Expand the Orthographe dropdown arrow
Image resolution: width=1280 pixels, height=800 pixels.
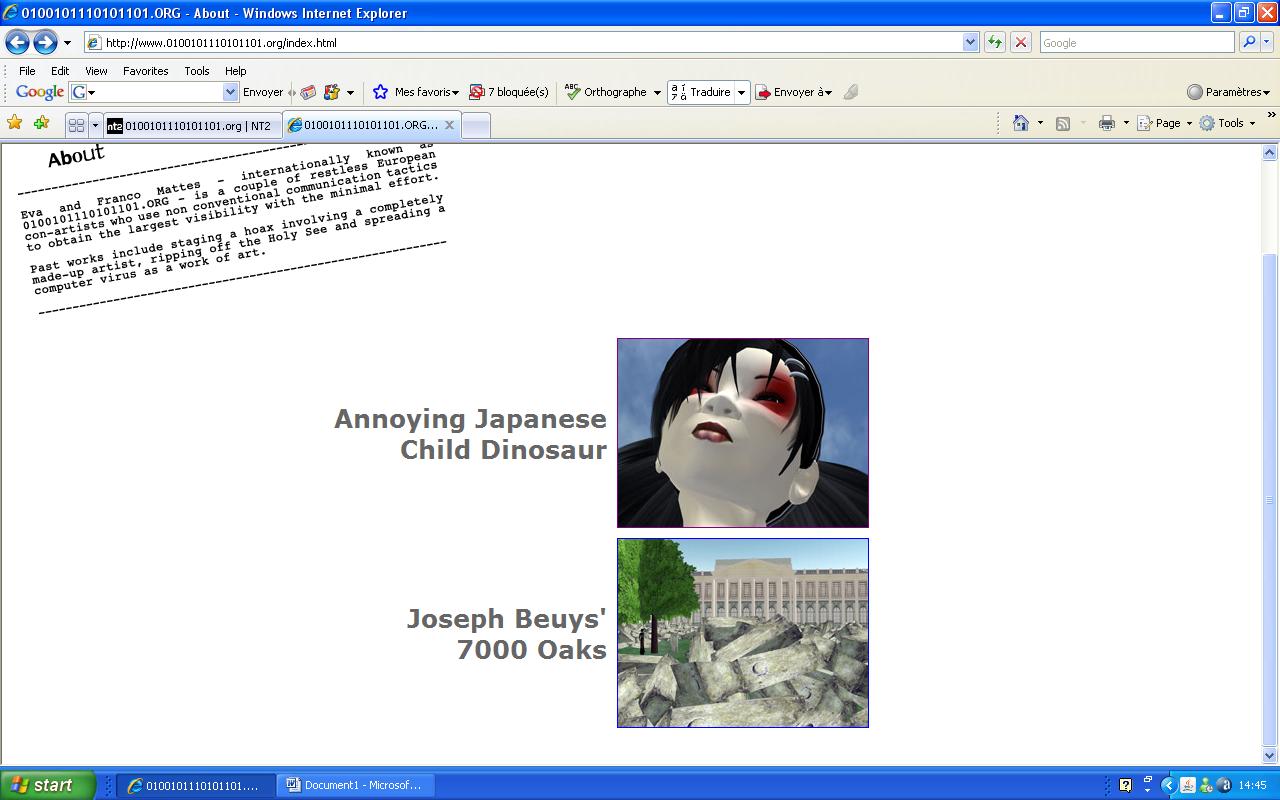point(657,93)
